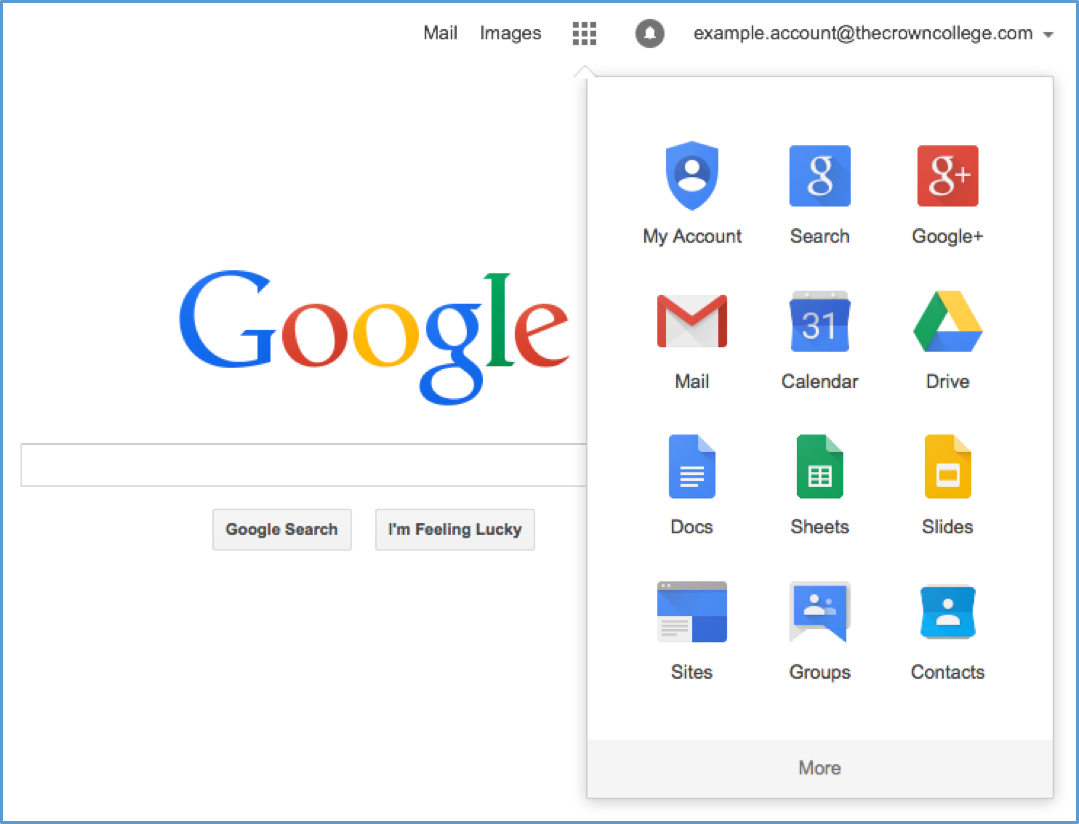Click the I'm Feeling Lucky button
The width and height of the screenshot is (1079, 824).
[455, 529]
